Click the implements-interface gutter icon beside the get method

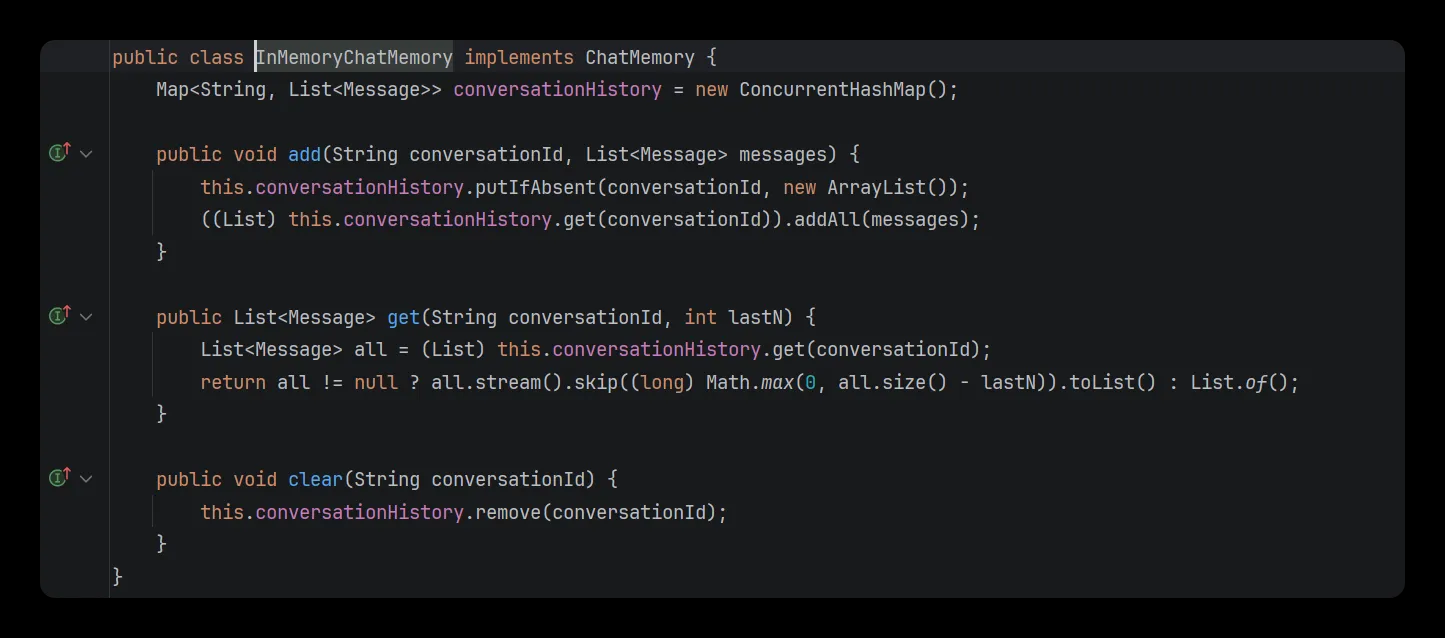[x=59, y=316]
